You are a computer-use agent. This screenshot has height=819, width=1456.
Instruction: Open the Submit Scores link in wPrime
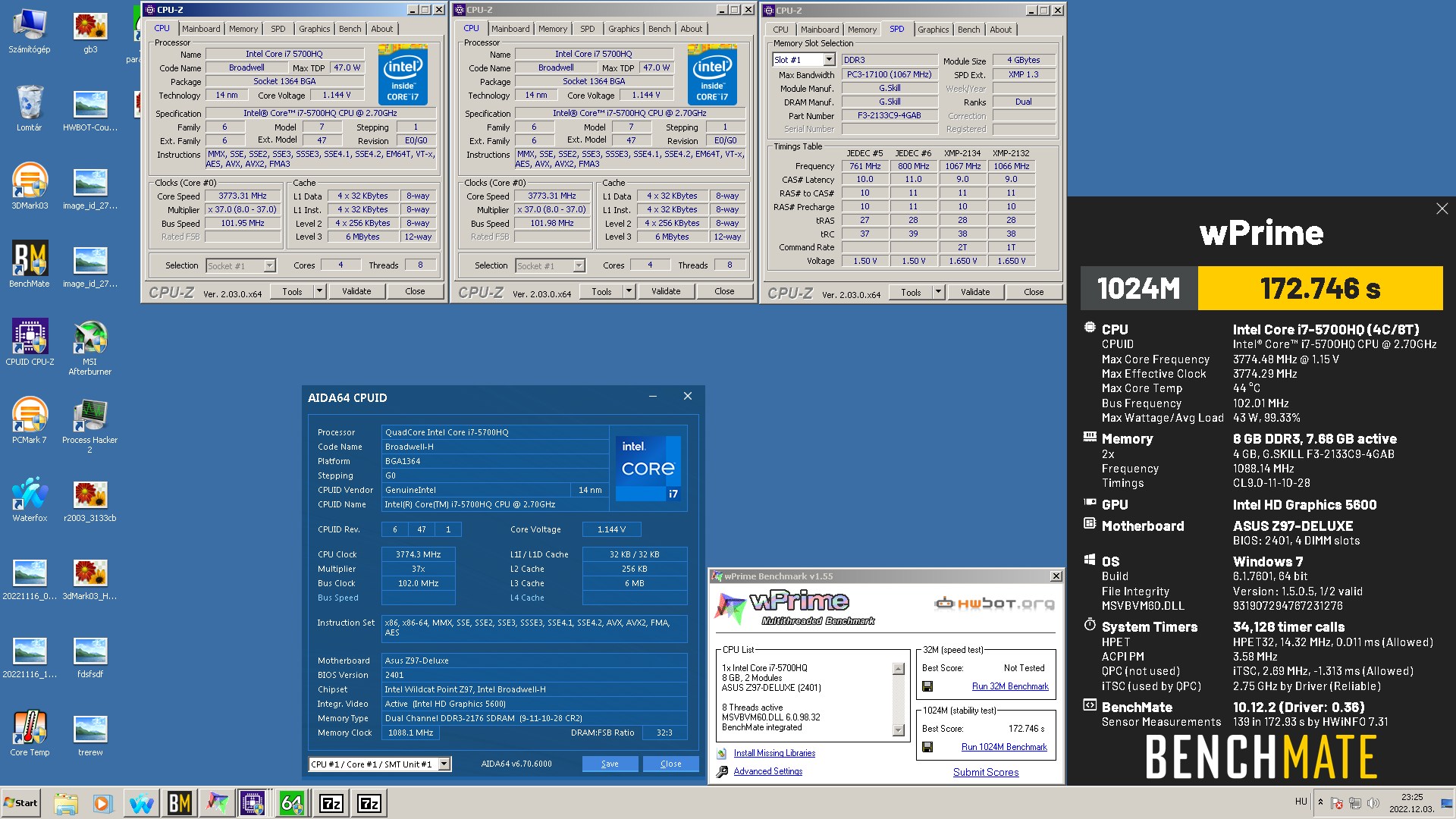click(986, 772)
